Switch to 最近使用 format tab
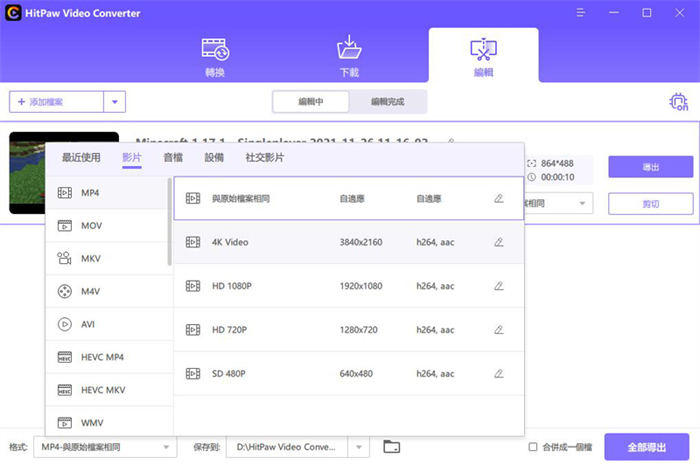Image resolution: width=700 pixels, height=465 pixels. tap(81, 158)
